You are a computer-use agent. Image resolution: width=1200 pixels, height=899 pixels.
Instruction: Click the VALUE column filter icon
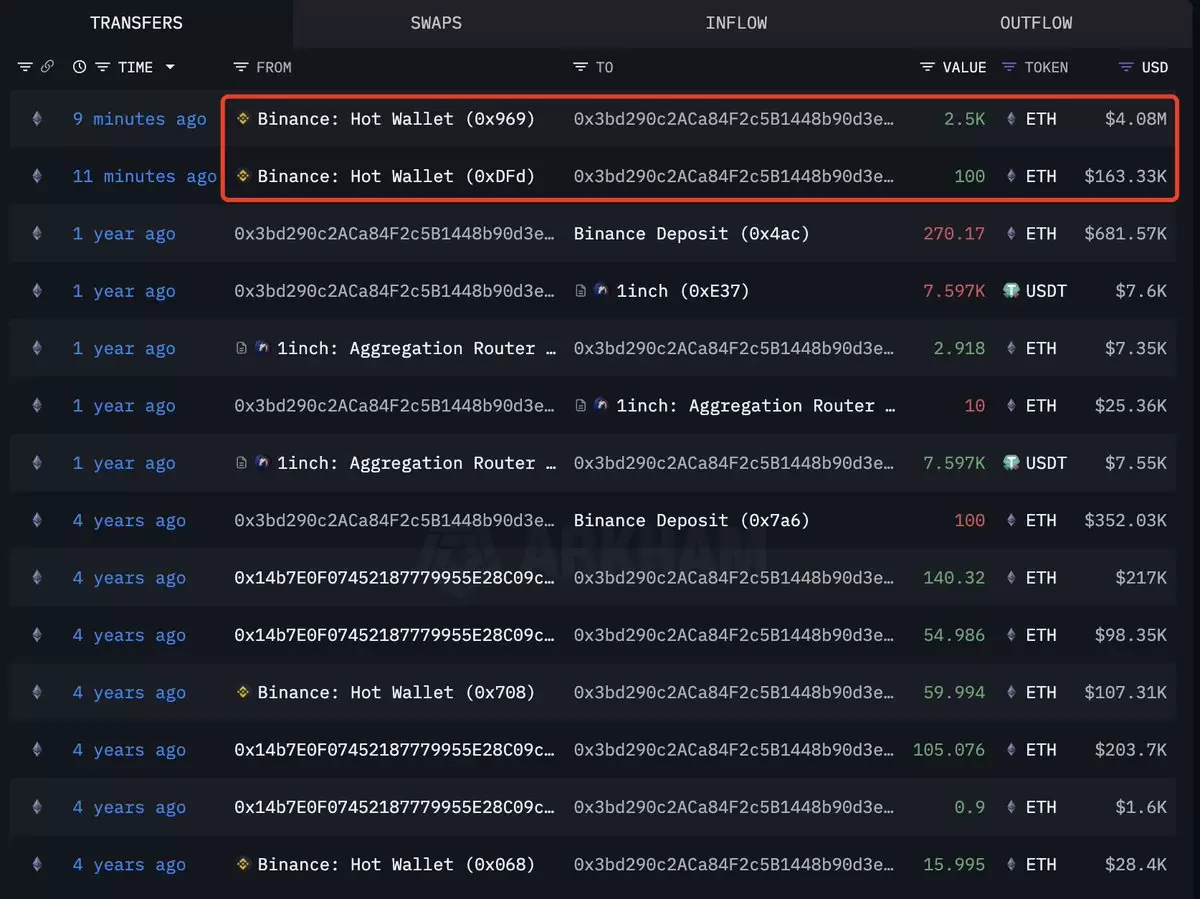[x=928, y=67]
